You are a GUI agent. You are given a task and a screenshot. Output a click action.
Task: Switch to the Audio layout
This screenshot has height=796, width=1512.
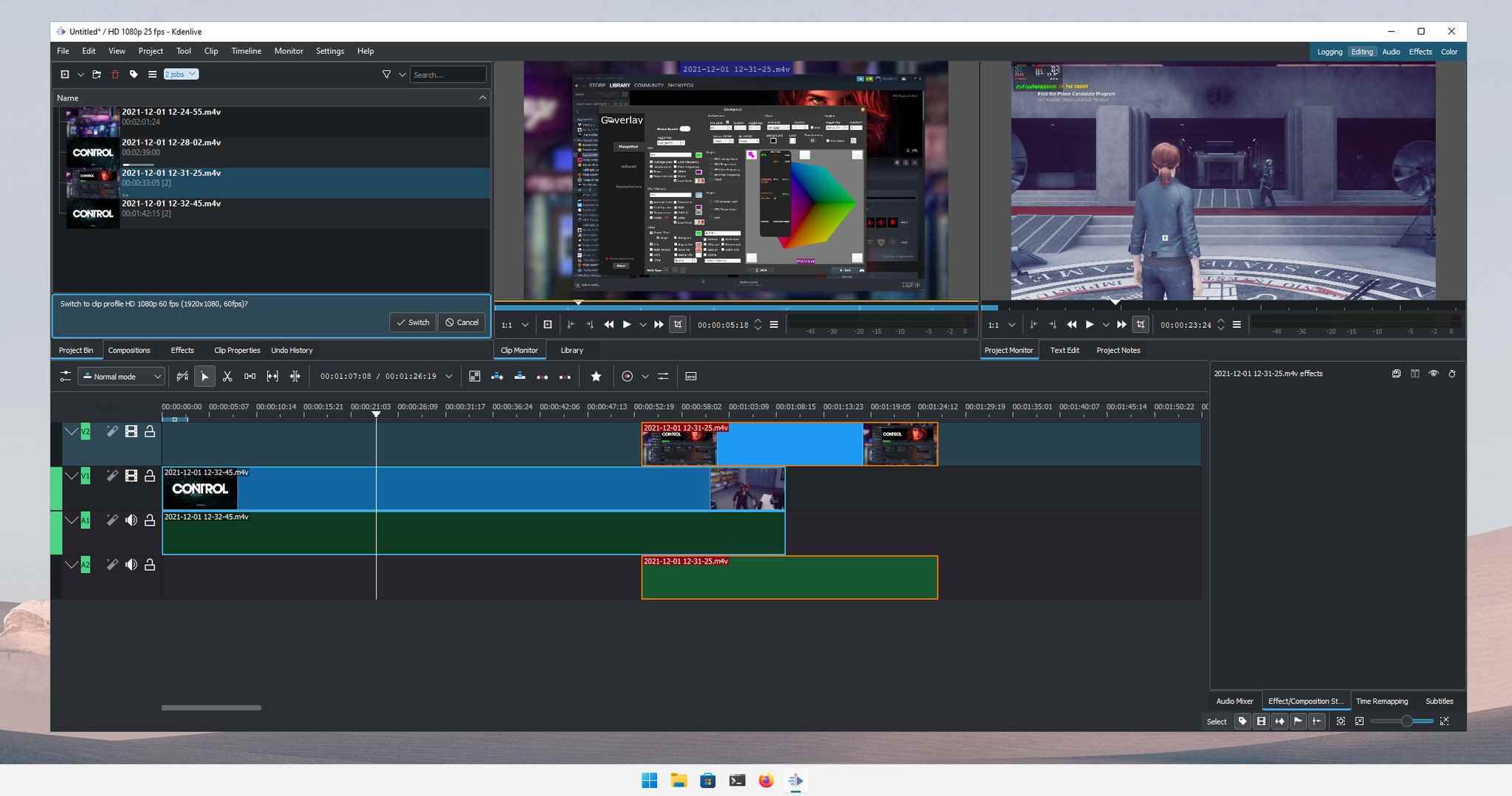point(1390,52)
